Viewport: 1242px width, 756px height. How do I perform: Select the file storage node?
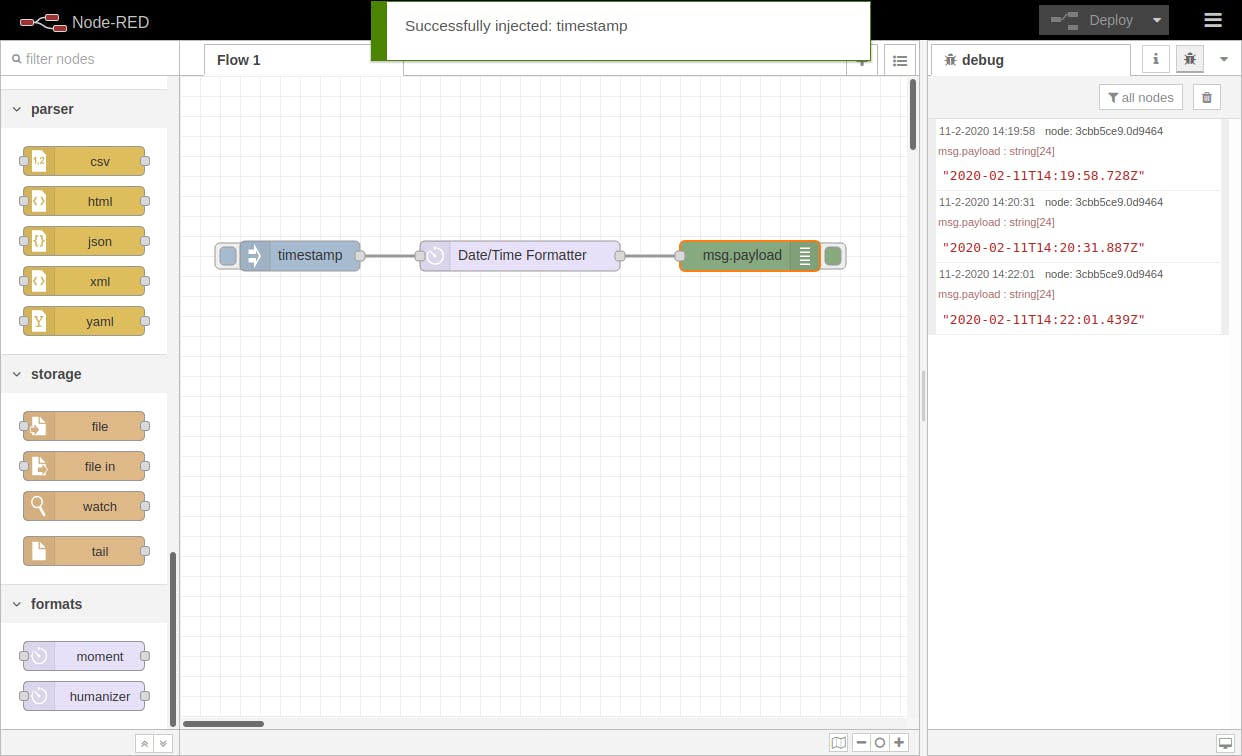pyautogui.click(x=84, y=426)
